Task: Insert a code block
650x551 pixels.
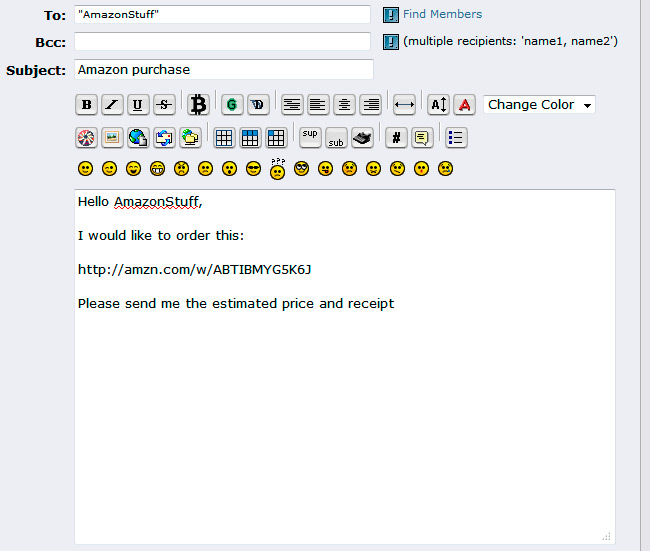Action: (x=396, y=138)
